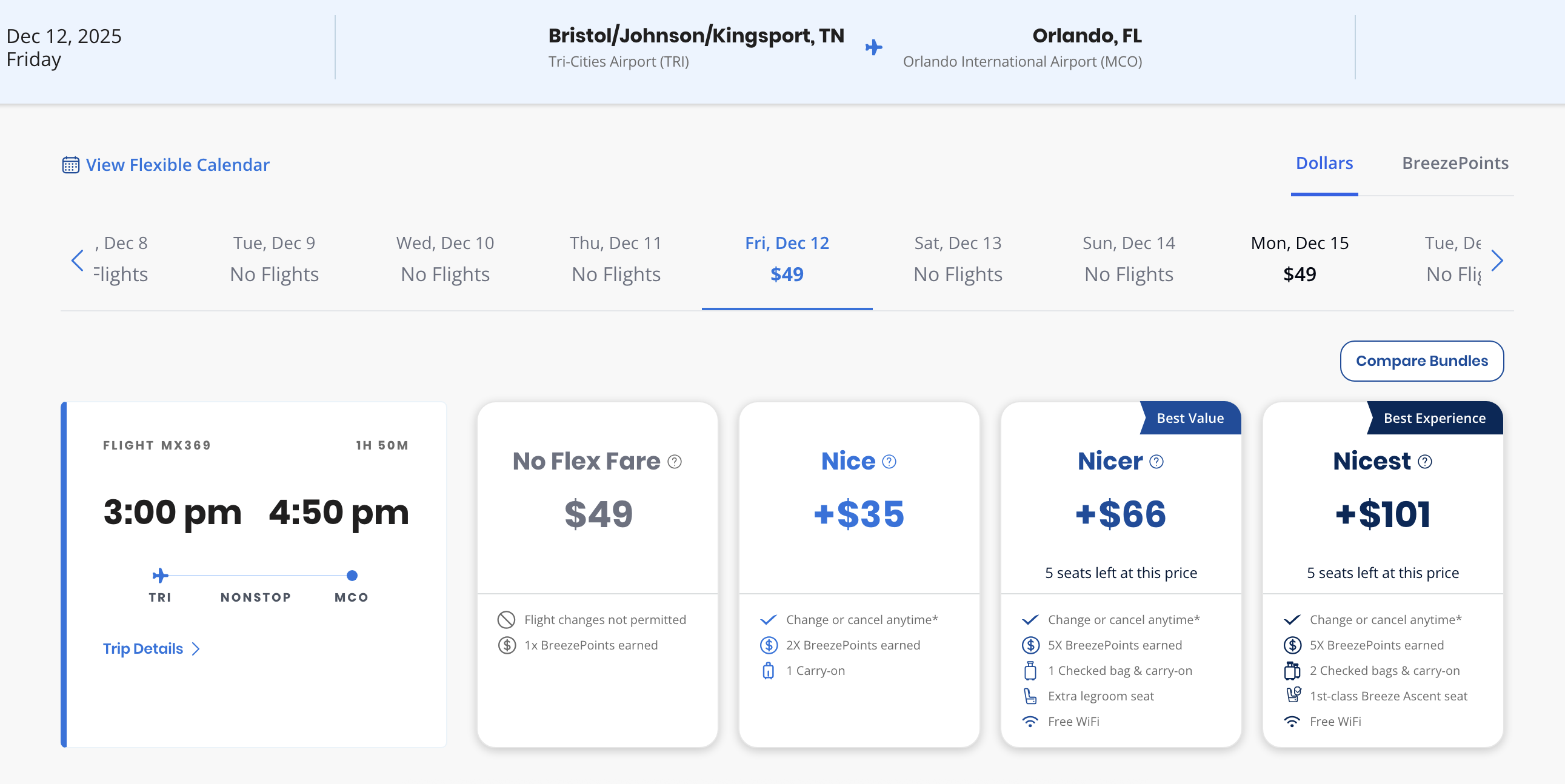Viewport: 1565px width, 784px height.
Task: Click Nice bundle change-or-cancel checkmark icon
Action: (768, 619)
